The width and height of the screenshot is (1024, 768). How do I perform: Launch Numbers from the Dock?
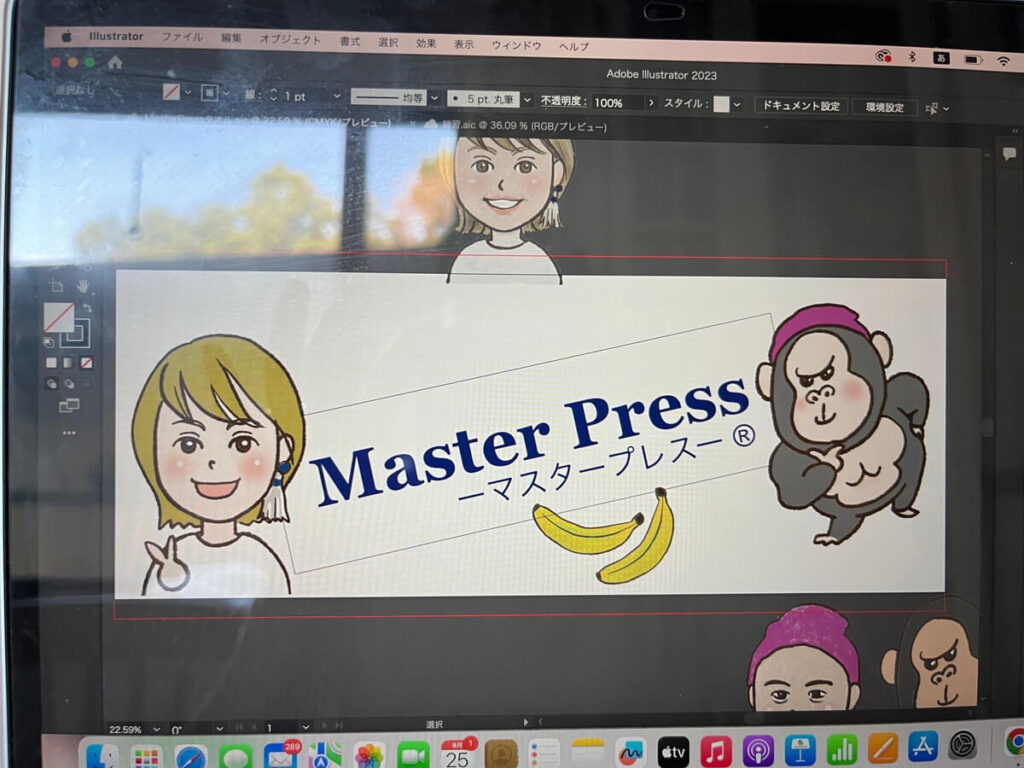[x=842, y=750]
